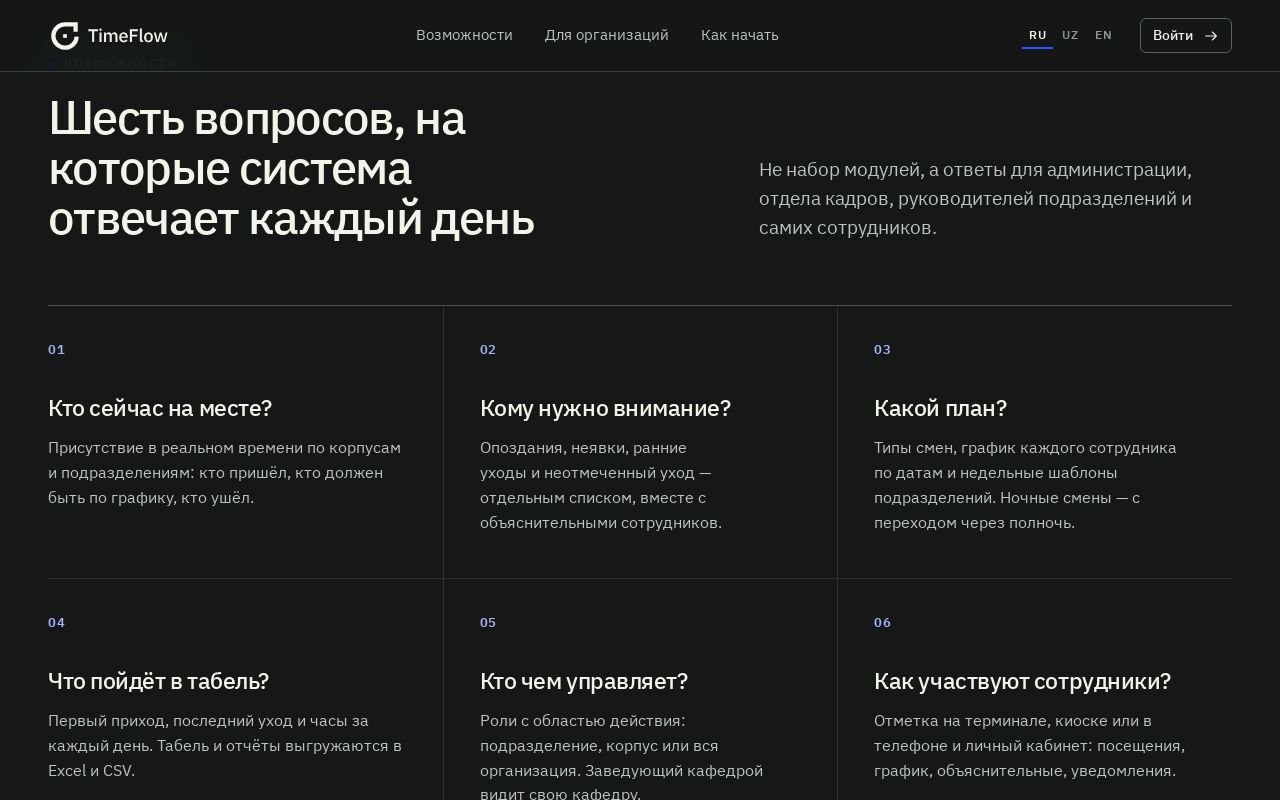The image size is (1280, 800).
Task: Switch language to RU
Action: point(1038,35)
